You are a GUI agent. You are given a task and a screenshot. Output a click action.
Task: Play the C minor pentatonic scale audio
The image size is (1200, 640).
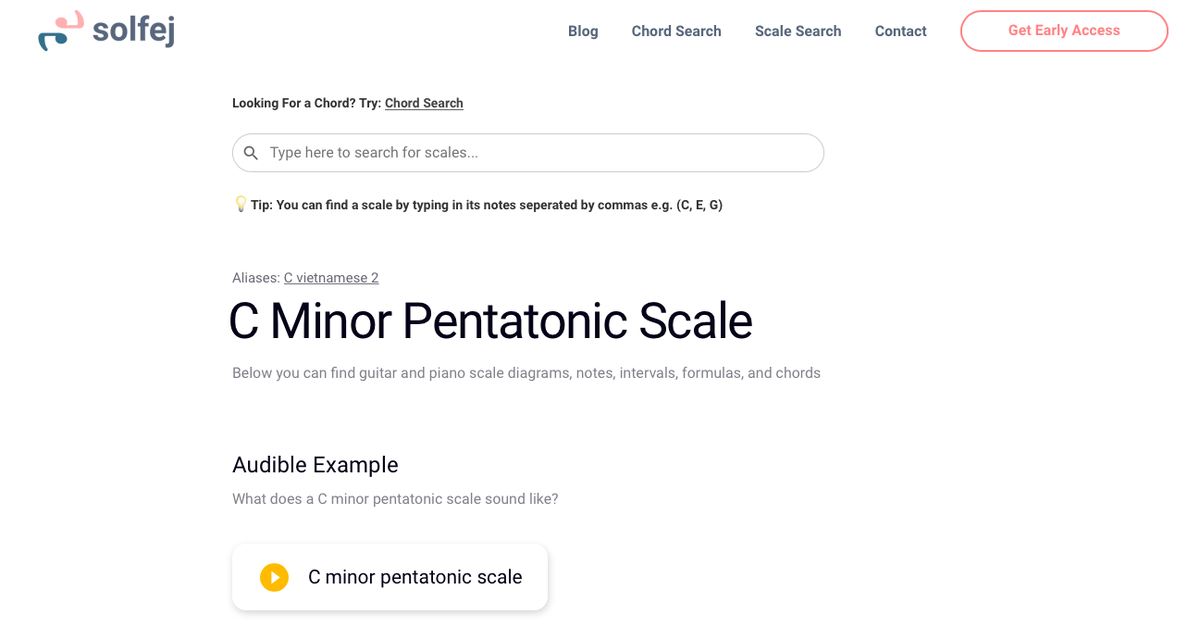274,577
